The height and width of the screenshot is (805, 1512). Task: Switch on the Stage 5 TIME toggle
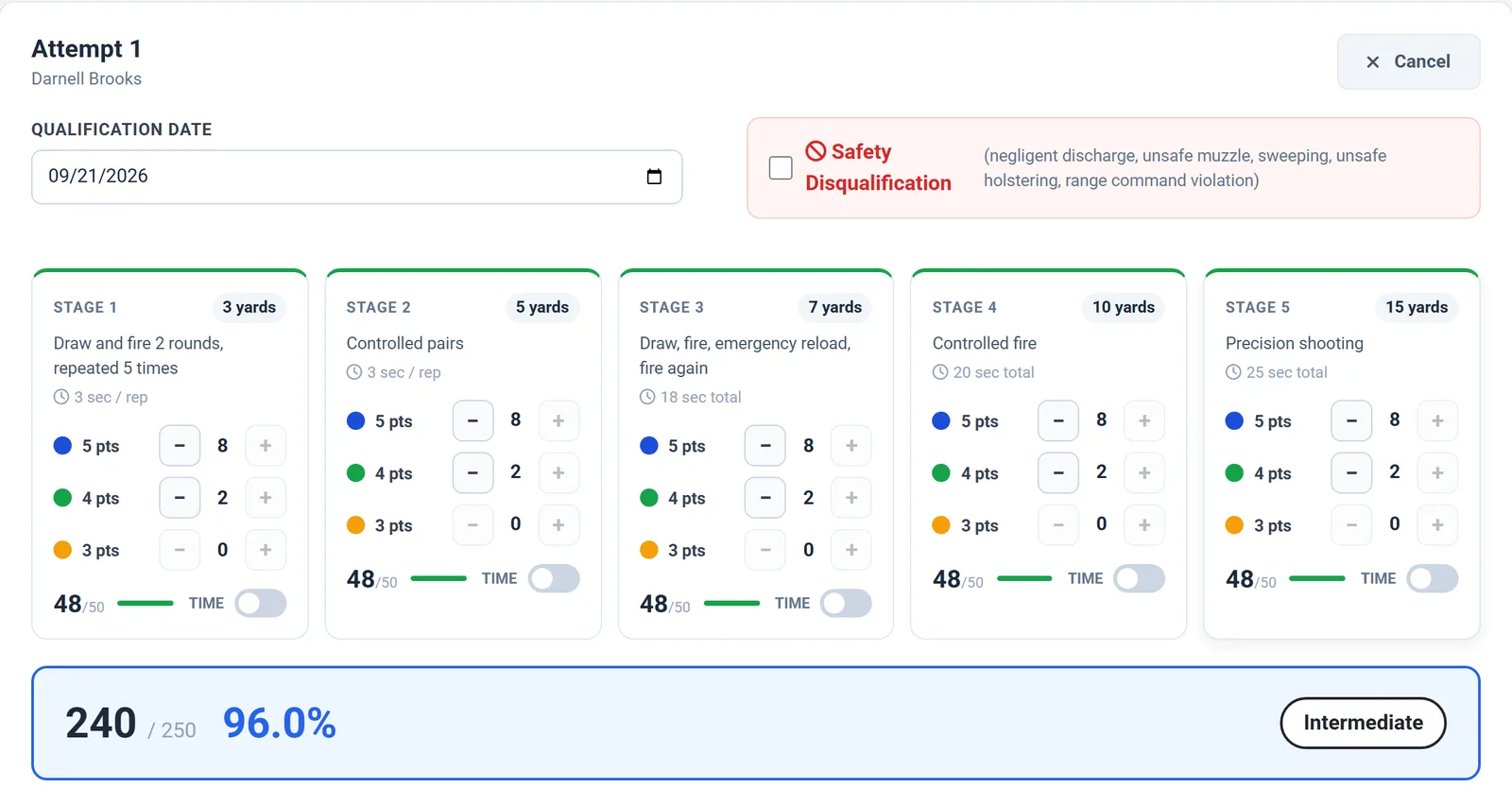pyautogui.click(x=1433, y=579)
